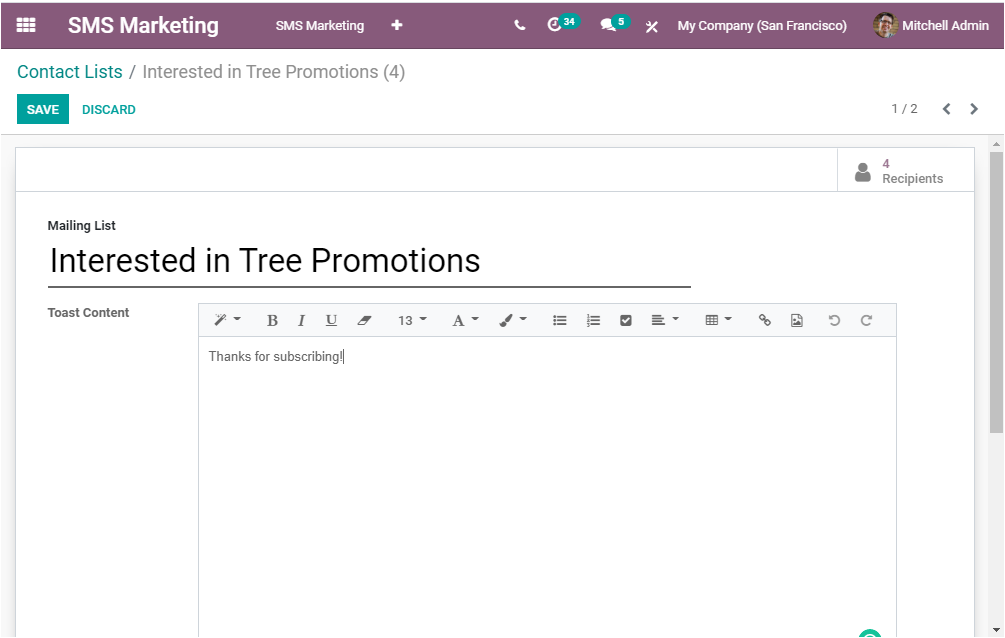1005x638 pixels.
Task: Toggle bold formatting
Action: tap(272, 320)
